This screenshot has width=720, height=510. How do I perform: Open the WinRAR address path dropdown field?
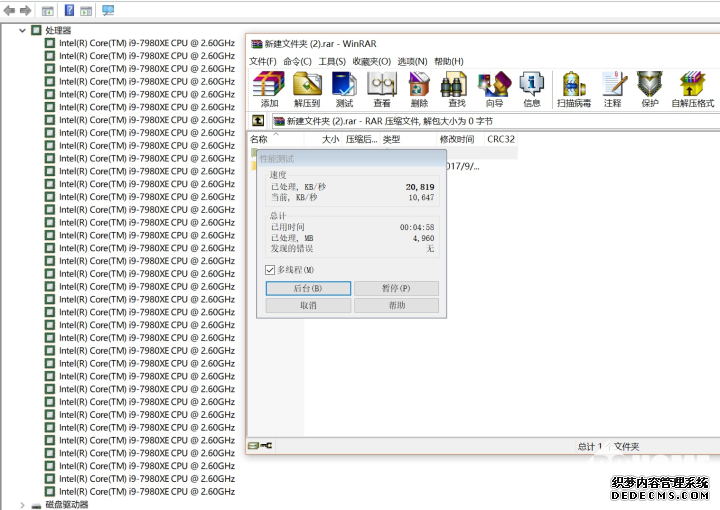point(495,121)
